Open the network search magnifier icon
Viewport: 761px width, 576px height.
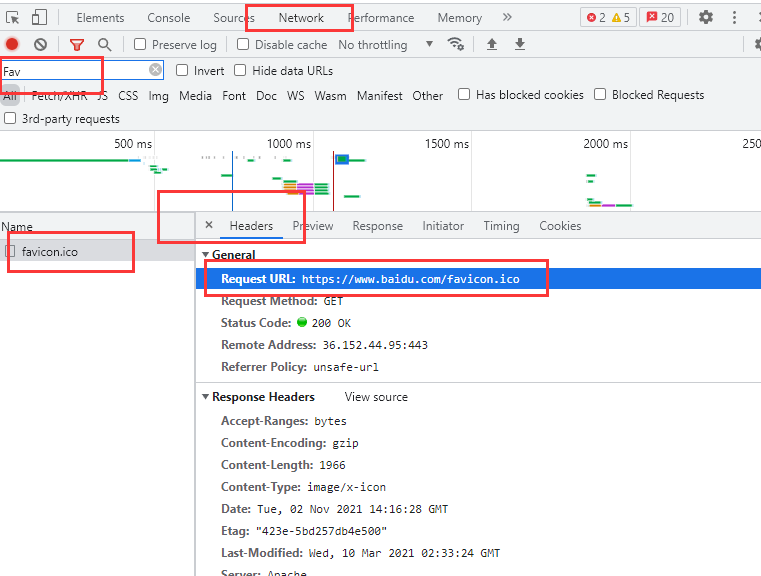point(104,45)
